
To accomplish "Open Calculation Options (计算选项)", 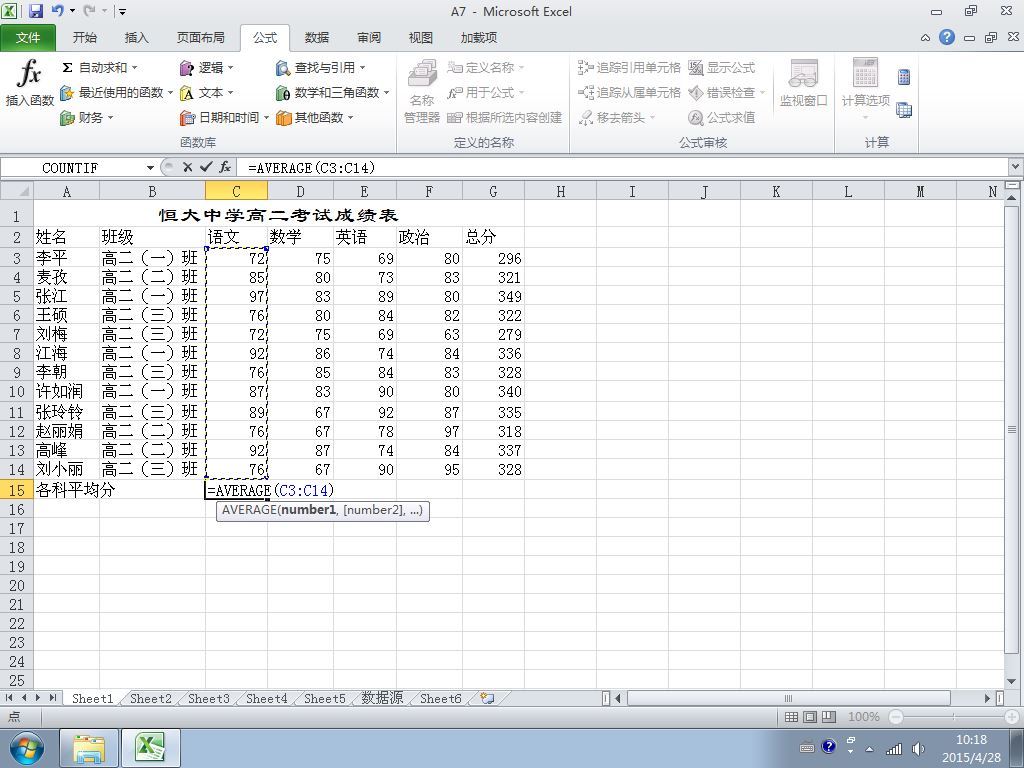I will click(865, 89).
